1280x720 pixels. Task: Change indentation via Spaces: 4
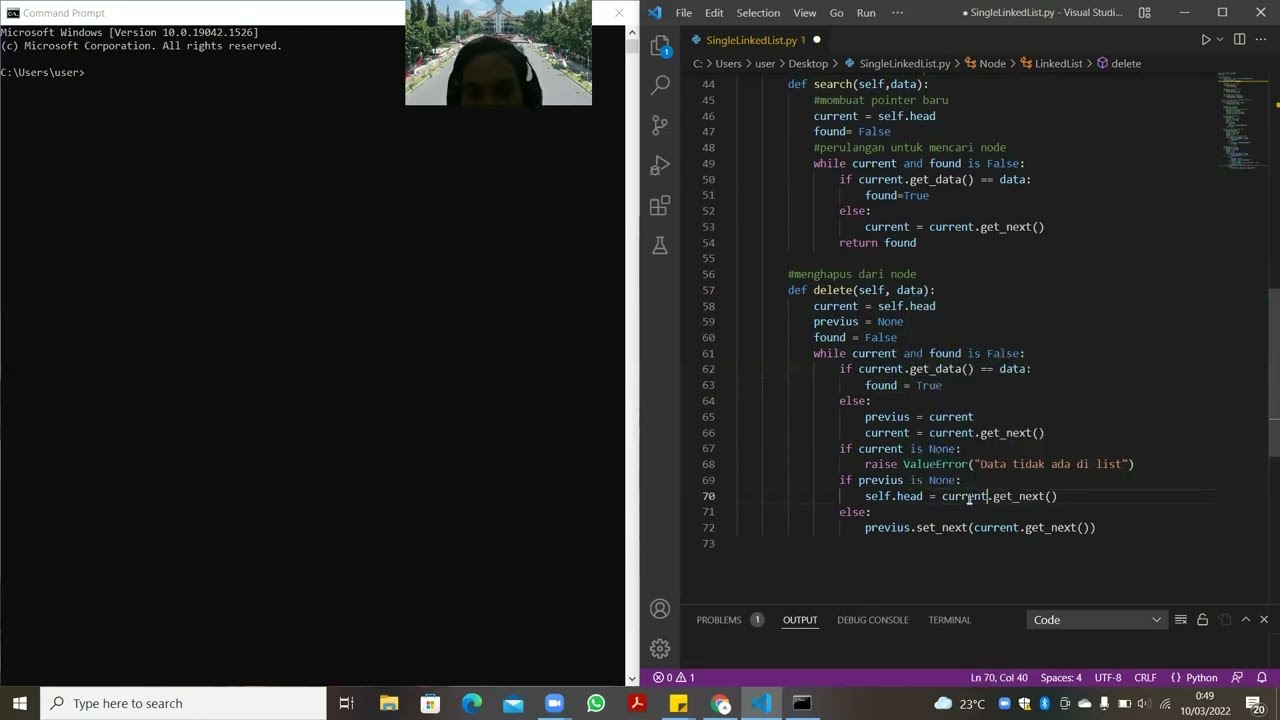tap(1061, 677)
